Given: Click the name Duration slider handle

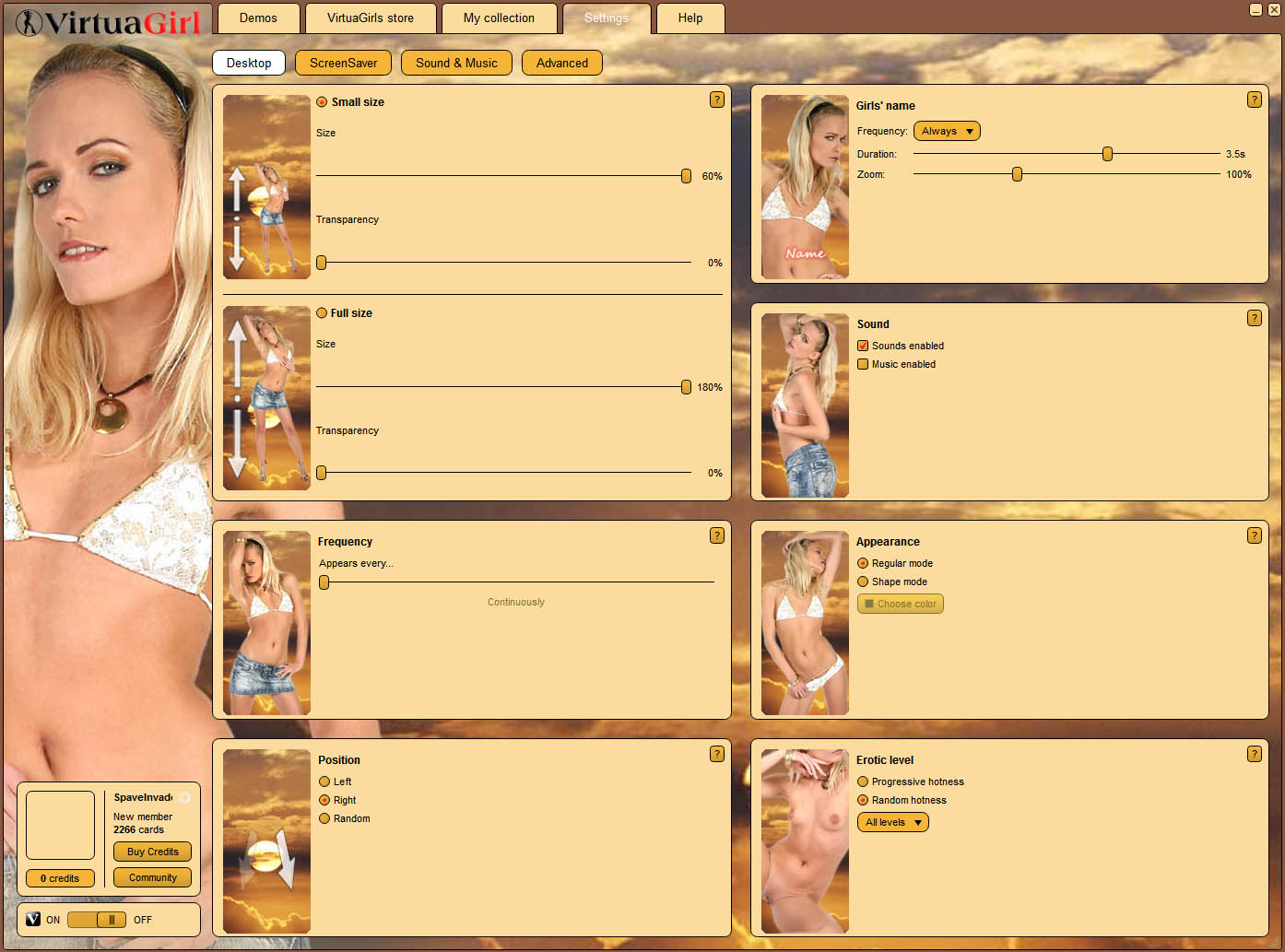Looking at the screenshot, I should click(1107, 154).
